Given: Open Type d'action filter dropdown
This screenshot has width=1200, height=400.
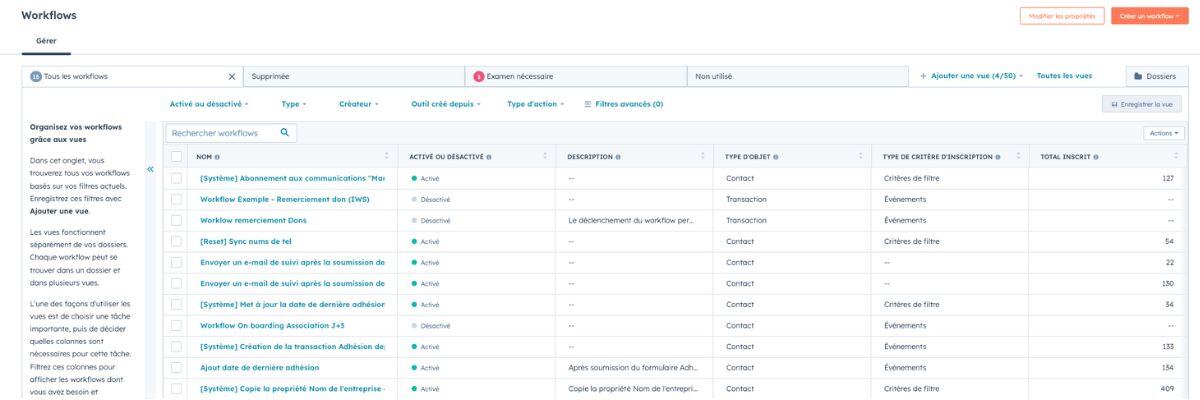Looking at the screenshot, I should [x=535, y=104].
